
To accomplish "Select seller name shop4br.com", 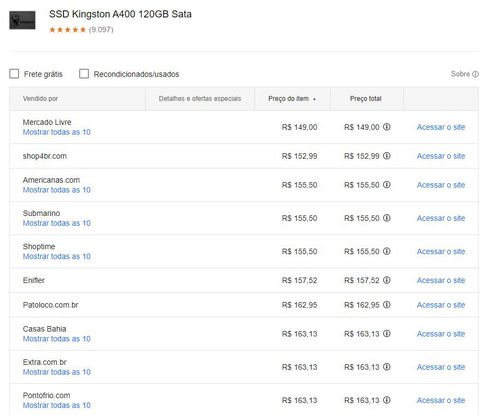I will (45, 156).
